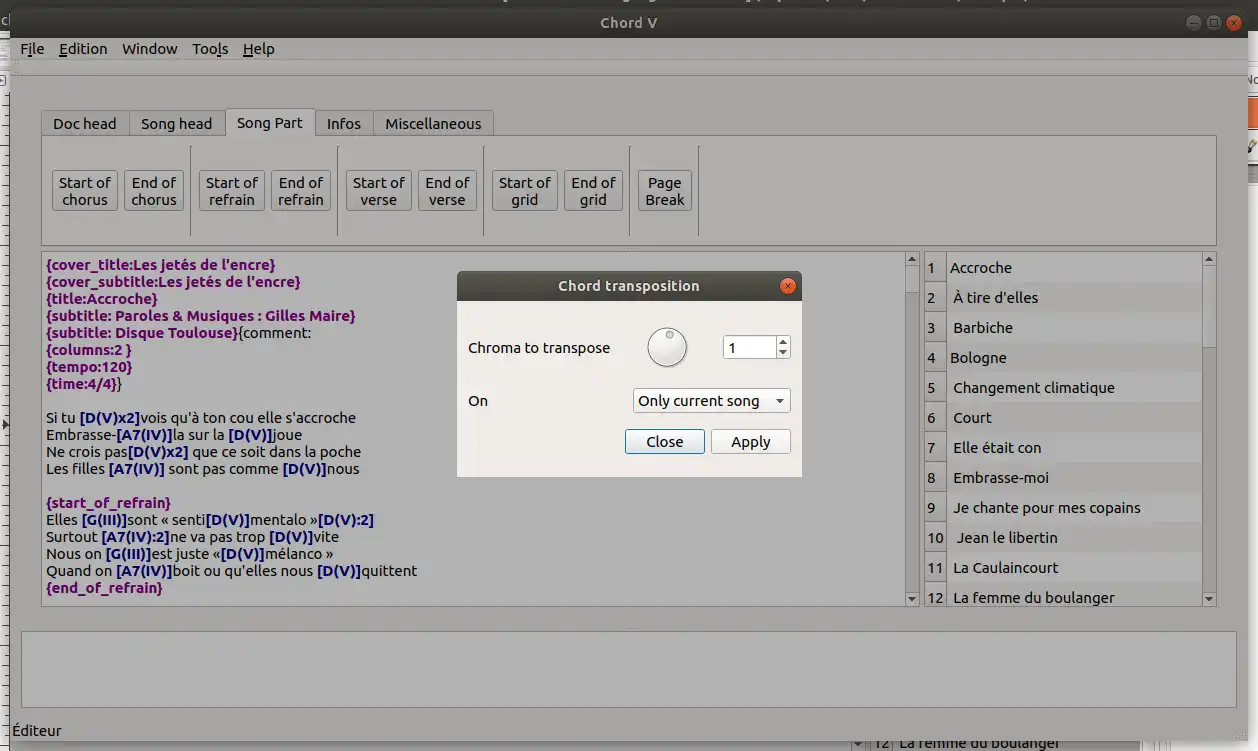Screen dimensions: 1258x751
Task: Switch to the Miscellaneous tab
Action: coord(433,124)
